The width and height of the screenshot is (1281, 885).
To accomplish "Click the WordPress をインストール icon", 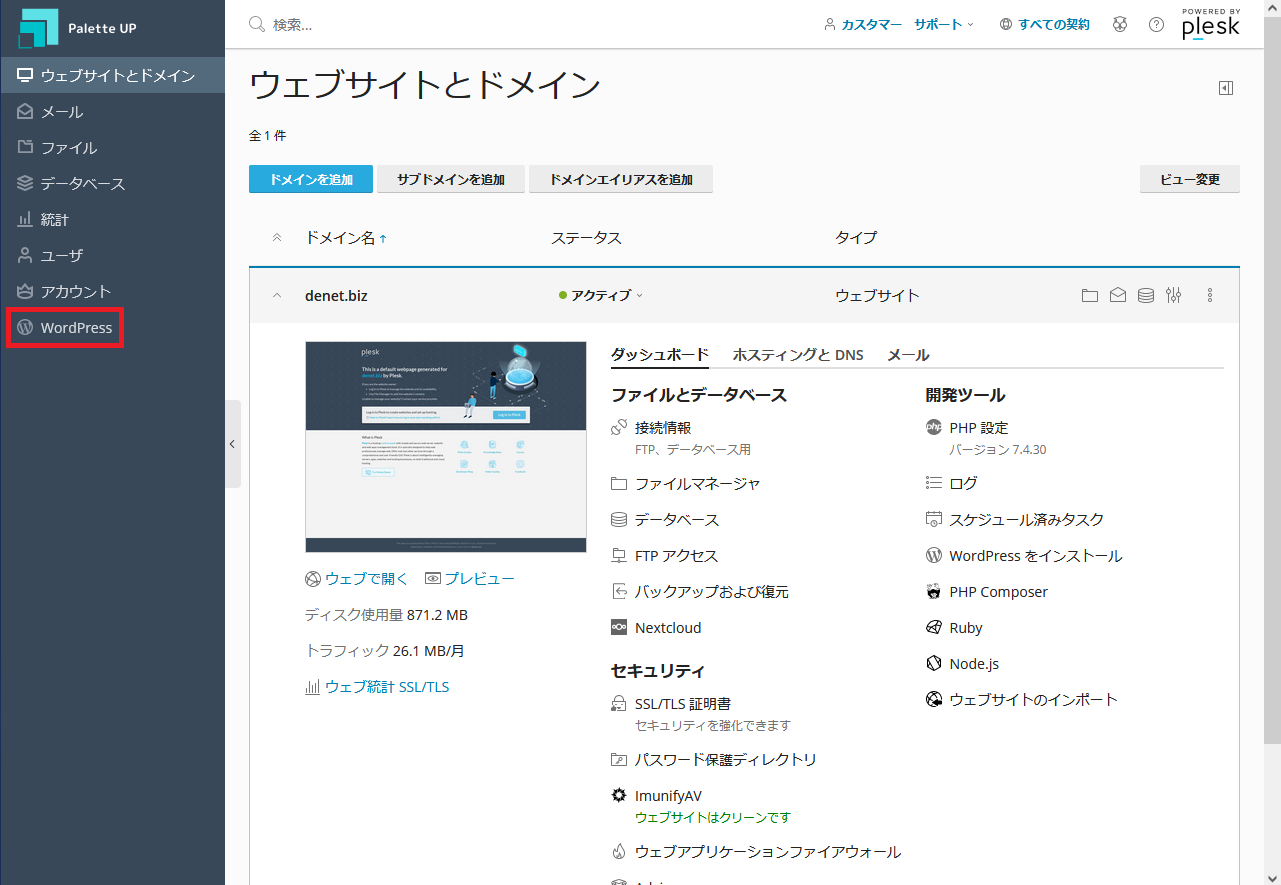I will point(934,555).
